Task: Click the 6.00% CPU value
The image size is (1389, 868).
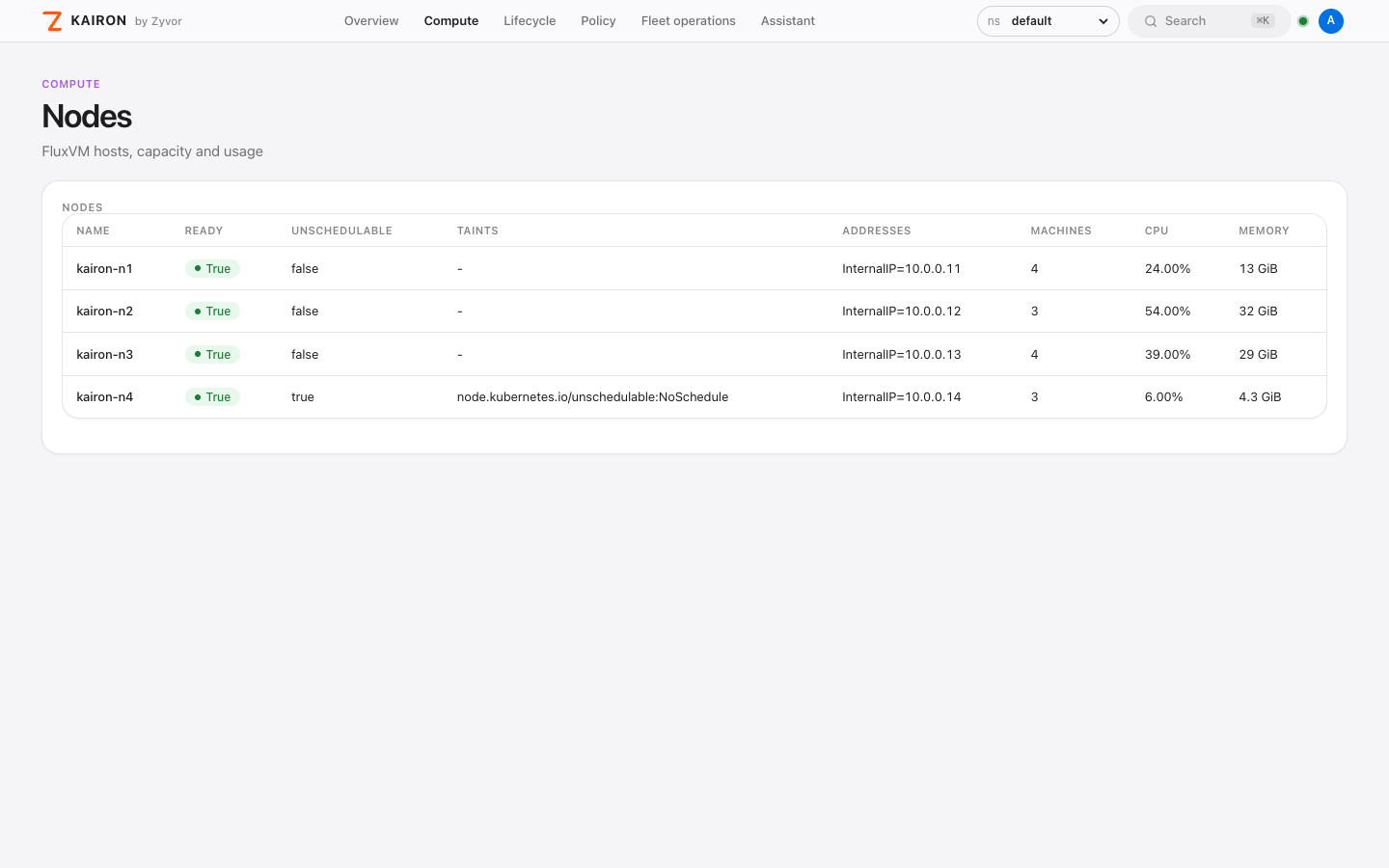Action: [1163, 396]
